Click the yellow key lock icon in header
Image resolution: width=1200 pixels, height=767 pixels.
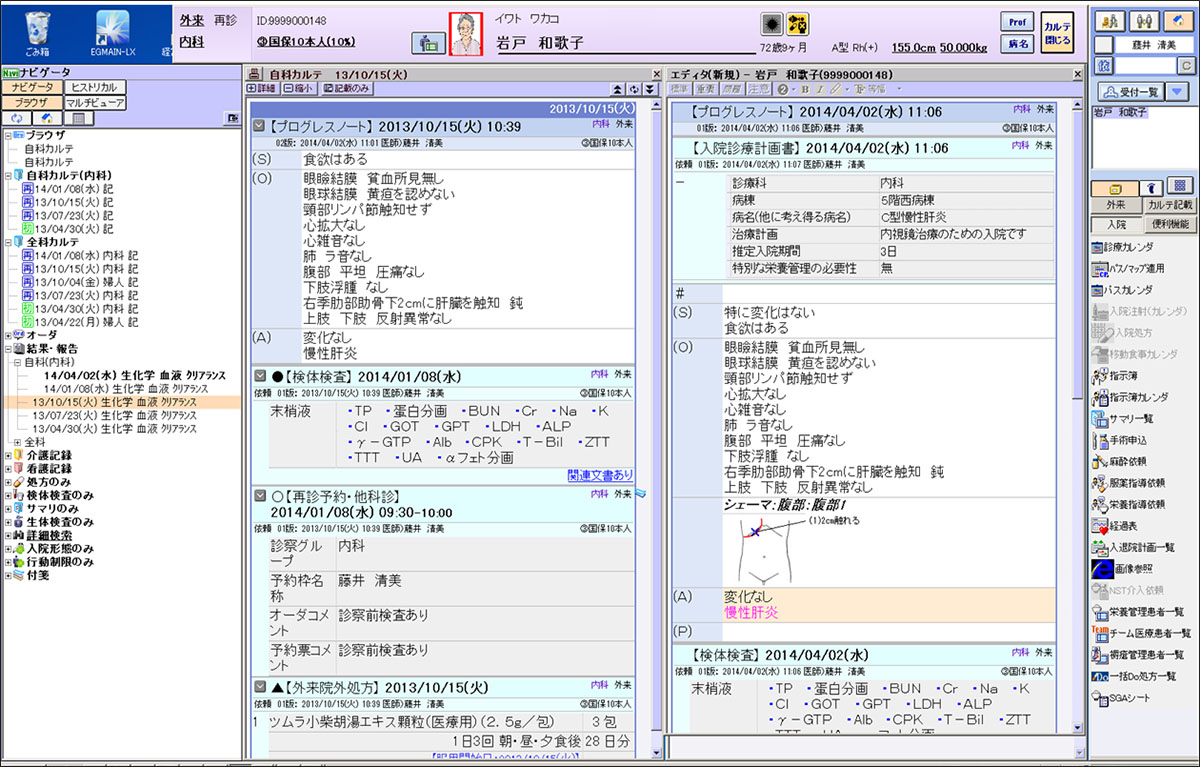pyautogui.click(x=798, y=23)
